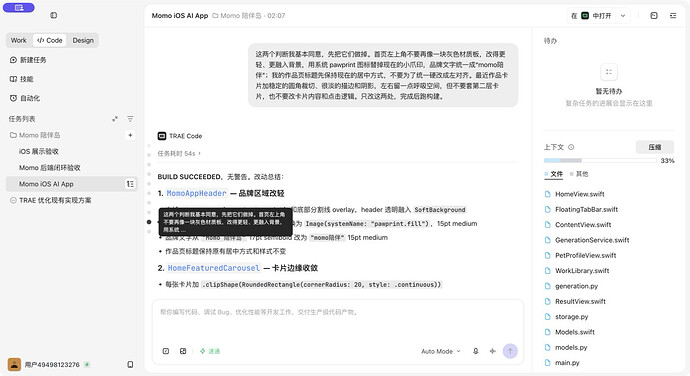This screenshot has height=376, width=690.
Task: Click the device icon at the sidebar bottom right
Action: click(x=130, y=365)
